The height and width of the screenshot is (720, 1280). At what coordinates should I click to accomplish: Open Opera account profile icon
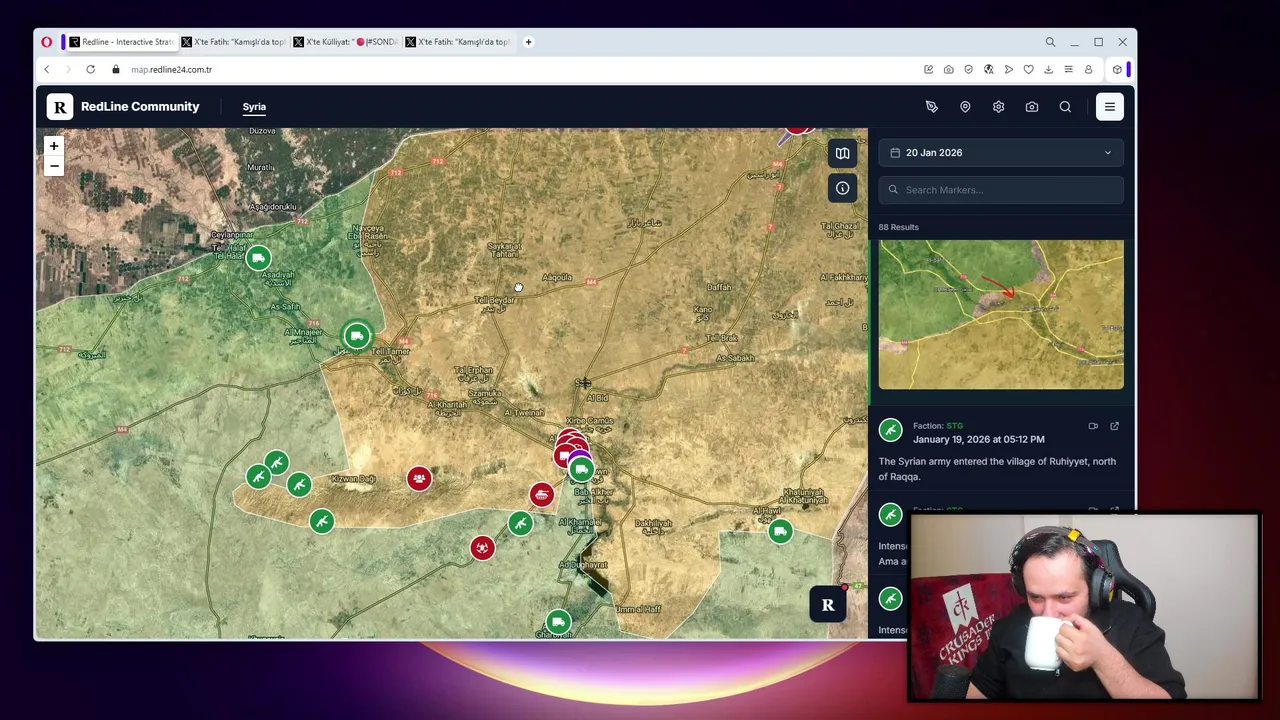pyautogui.click(x=1088, y=70)
